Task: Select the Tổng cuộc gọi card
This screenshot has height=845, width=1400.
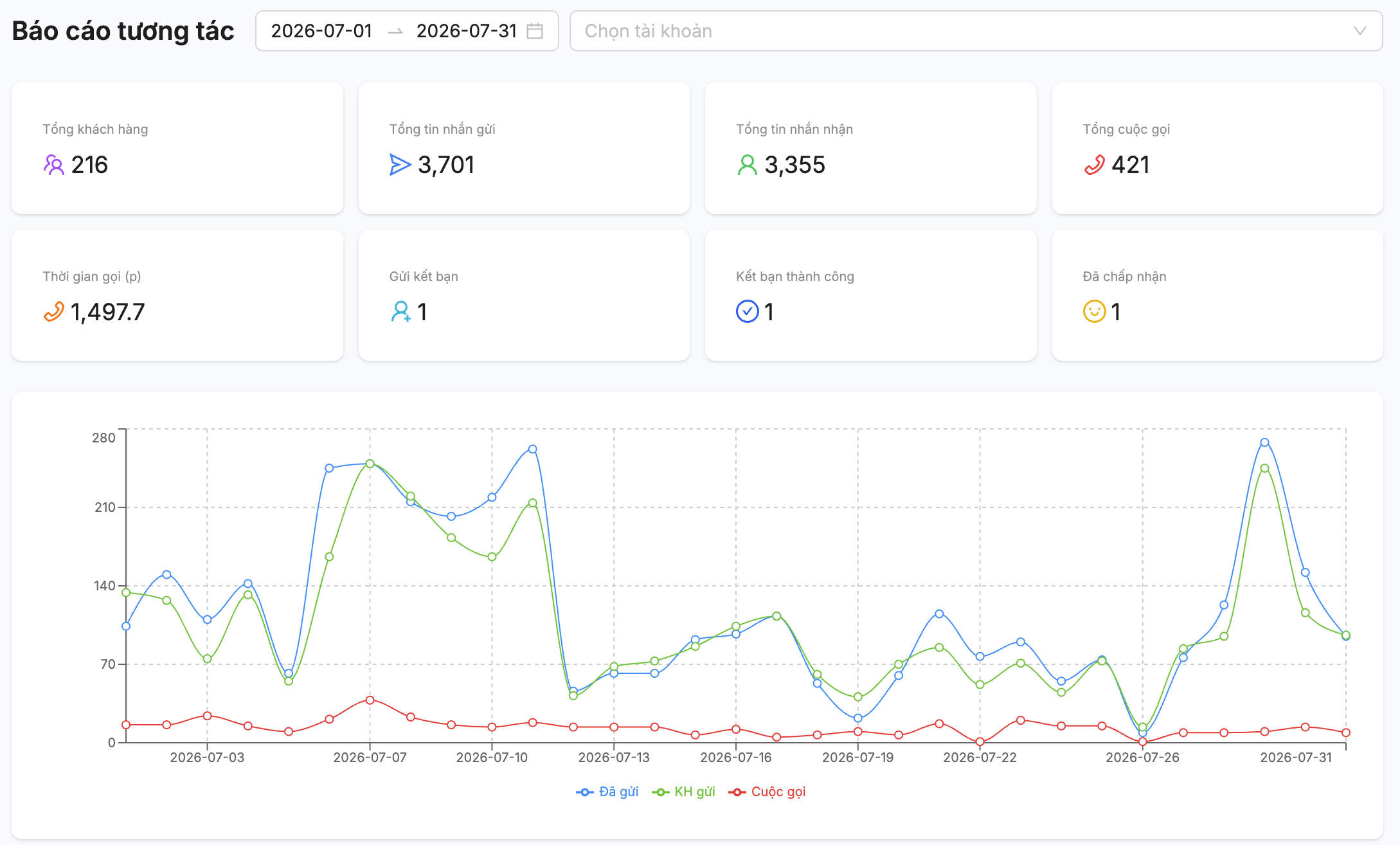Action: (x=1217, y=148)
